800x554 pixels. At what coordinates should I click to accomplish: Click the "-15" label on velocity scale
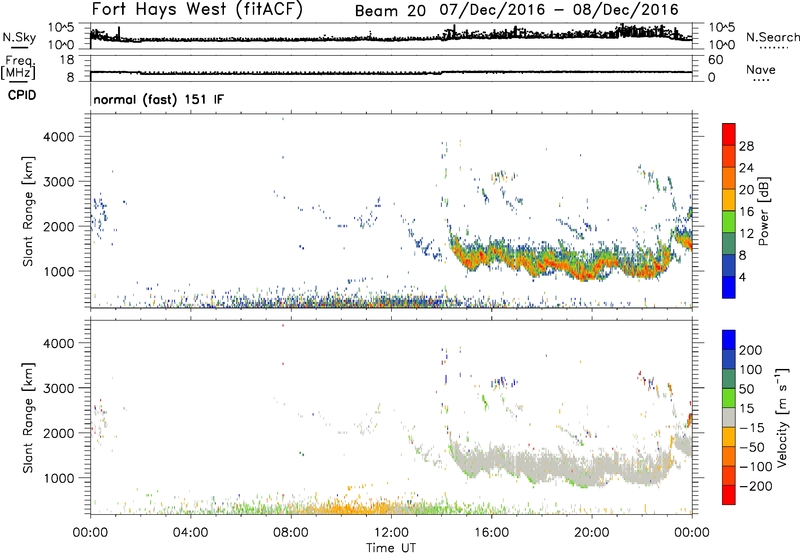tap(752, 427)
